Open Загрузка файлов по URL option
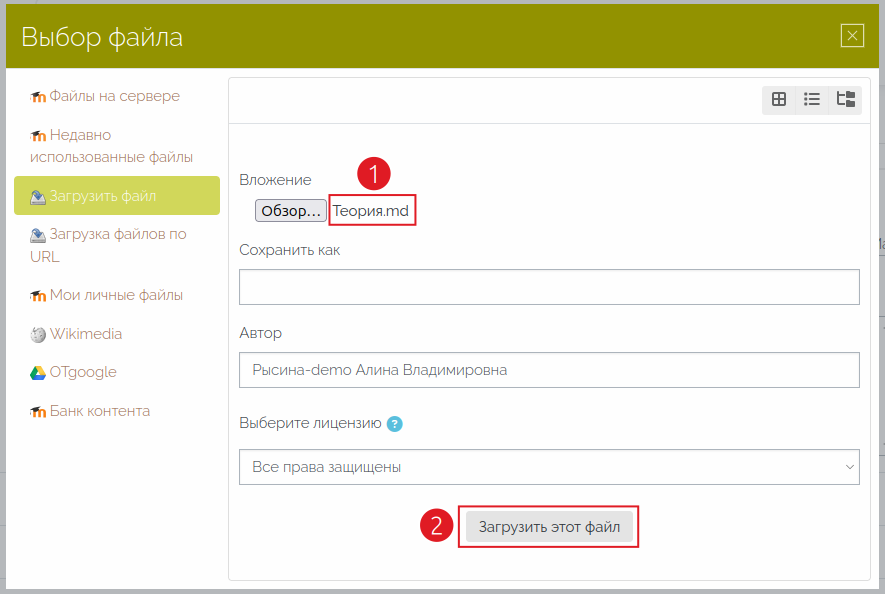This screenshot has width=885, height=594. (x=108, y=245)
